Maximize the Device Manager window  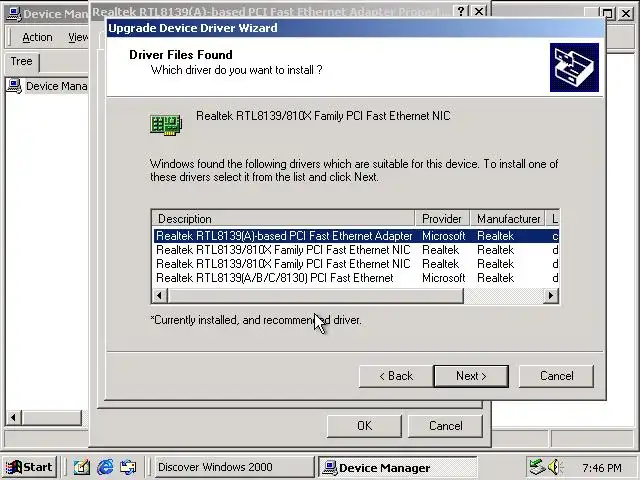click(x=607, y=13)
